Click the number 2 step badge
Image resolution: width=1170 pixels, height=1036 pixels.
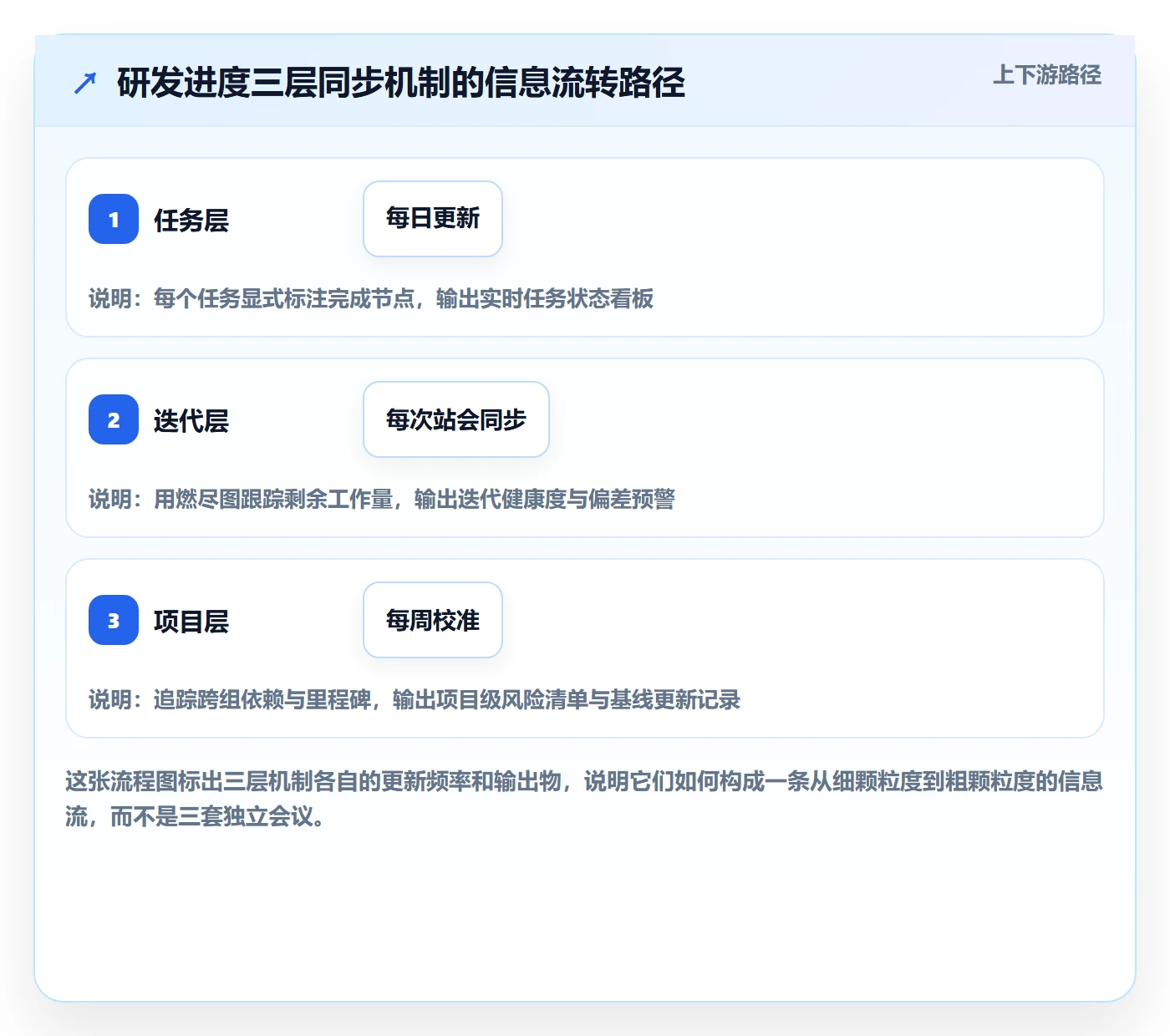click(x=114, y=419)
